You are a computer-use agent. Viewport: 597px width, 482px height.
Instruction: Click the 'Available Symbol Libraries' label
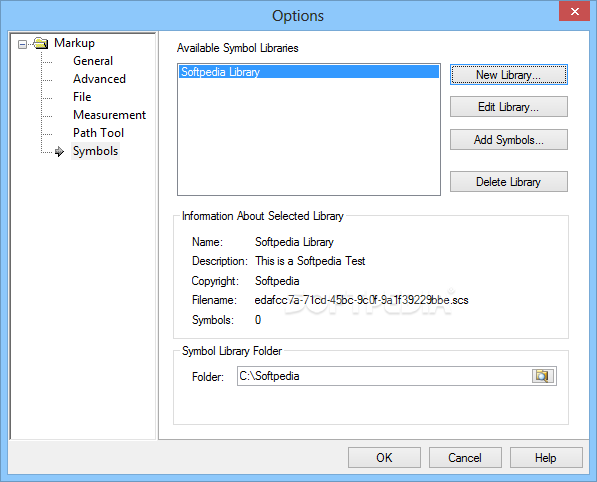click(x=237, y=48)
